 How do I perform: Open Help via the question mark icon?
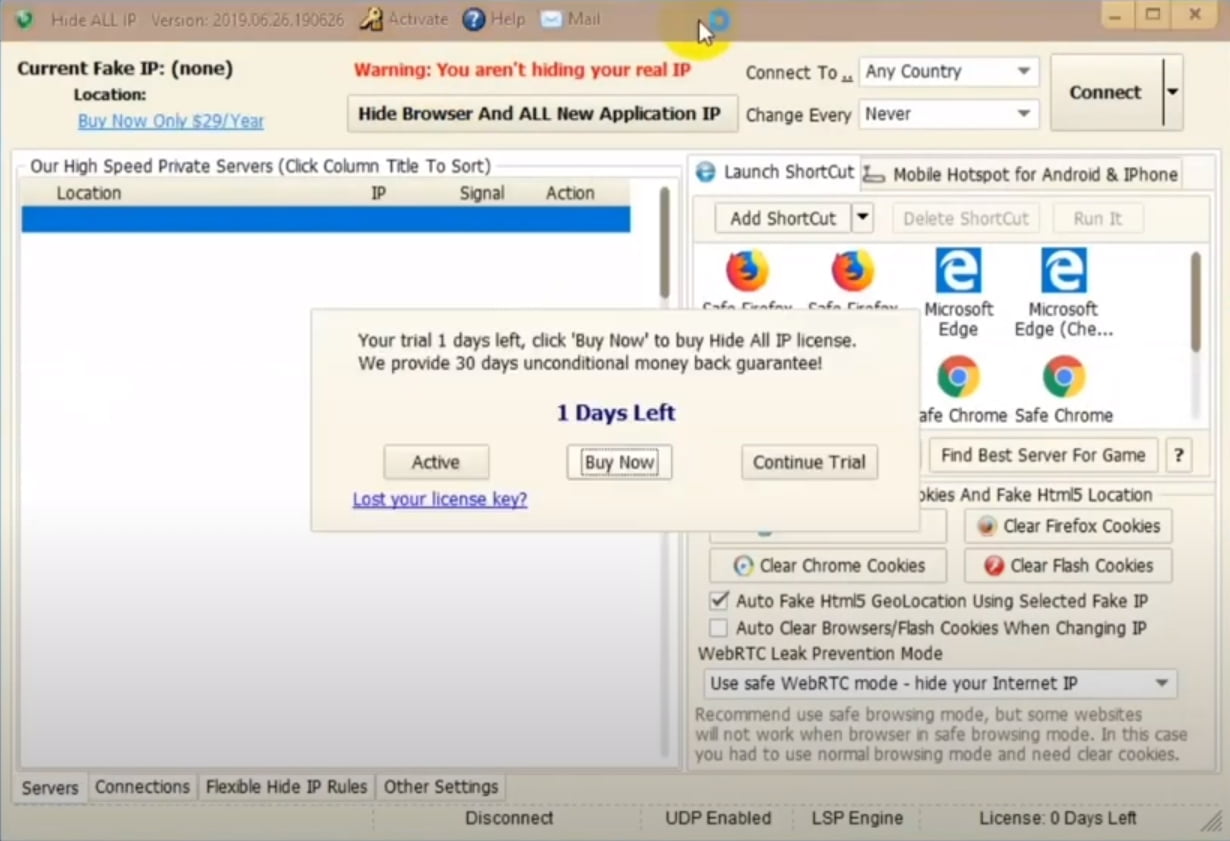474,19
